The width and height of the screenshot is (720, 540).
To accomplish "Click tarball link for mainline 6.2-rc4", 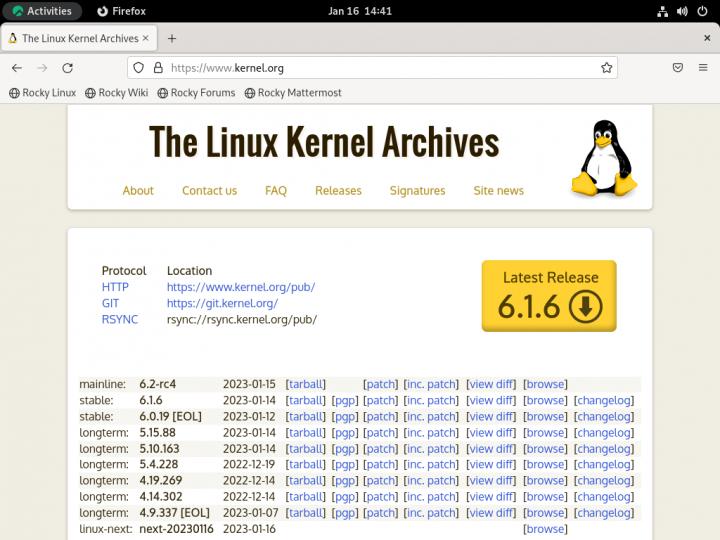I will [x=306, y=384].
